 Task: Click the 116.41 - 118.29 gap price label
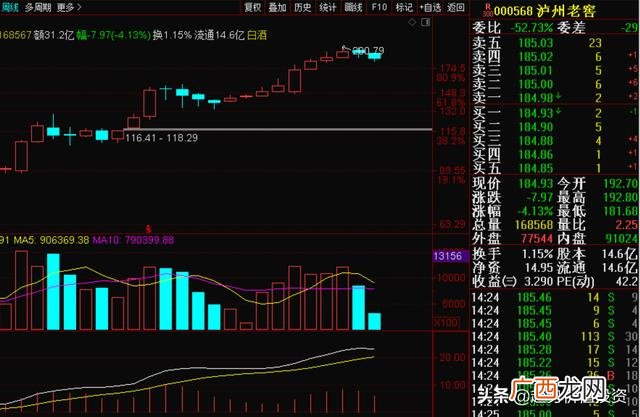pyautogui.click(x=162, y=138)
